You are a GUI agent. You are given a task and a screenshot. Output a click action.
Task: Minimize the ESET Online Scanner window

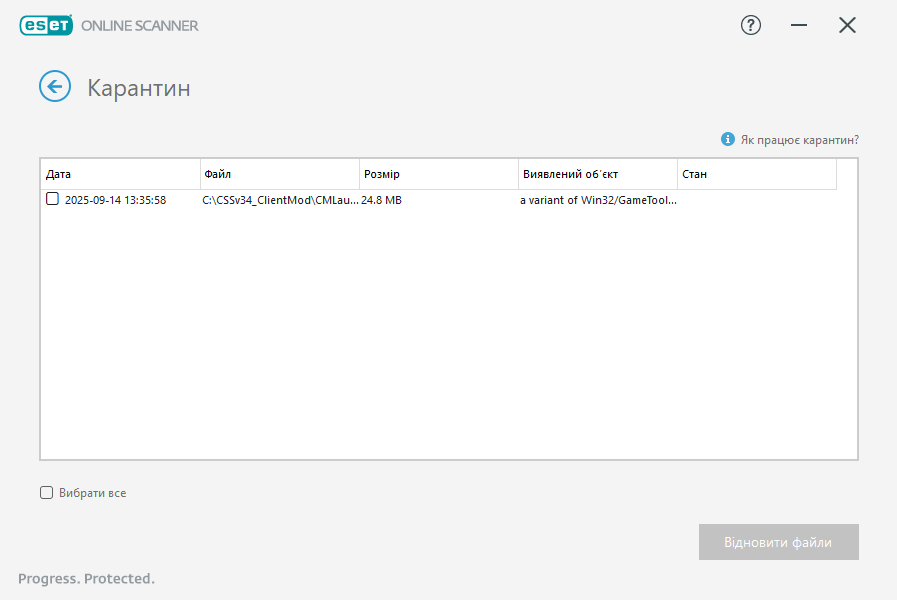coord(799,26)
